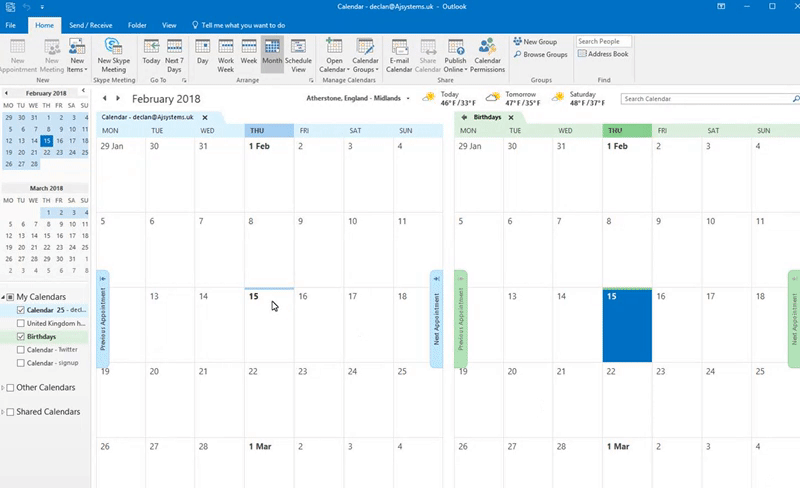The image size is (800, 488).
Task: Open the New Items dropdown
Action: [77, 56]
